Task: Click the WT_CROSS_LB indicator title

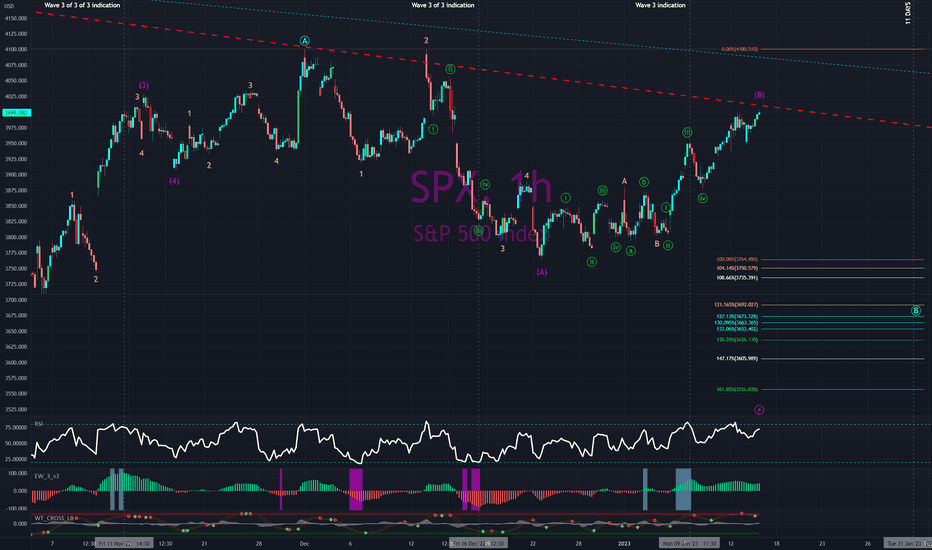Action: pos(53,518)
